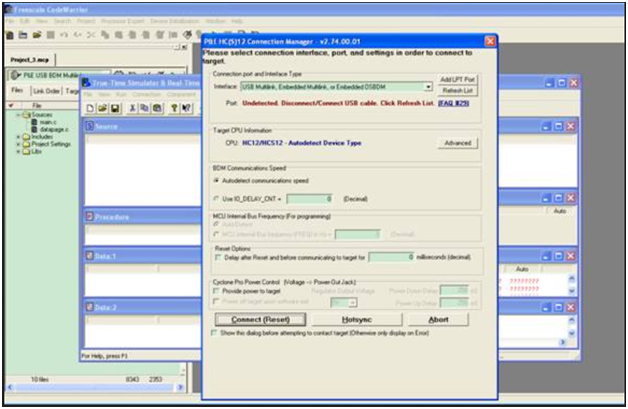Check Provide power to target

pyautogui.click(x=216, y=291)
